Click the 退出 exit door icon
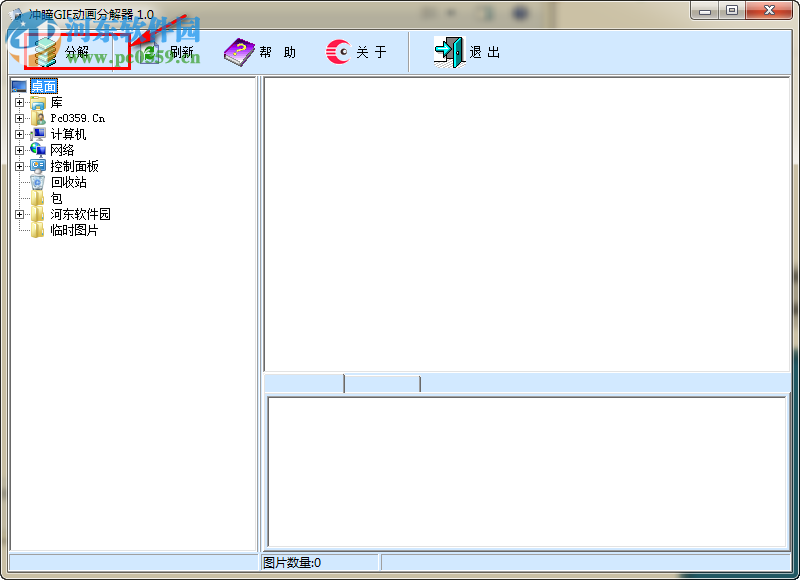 click(x=448, y=51)
